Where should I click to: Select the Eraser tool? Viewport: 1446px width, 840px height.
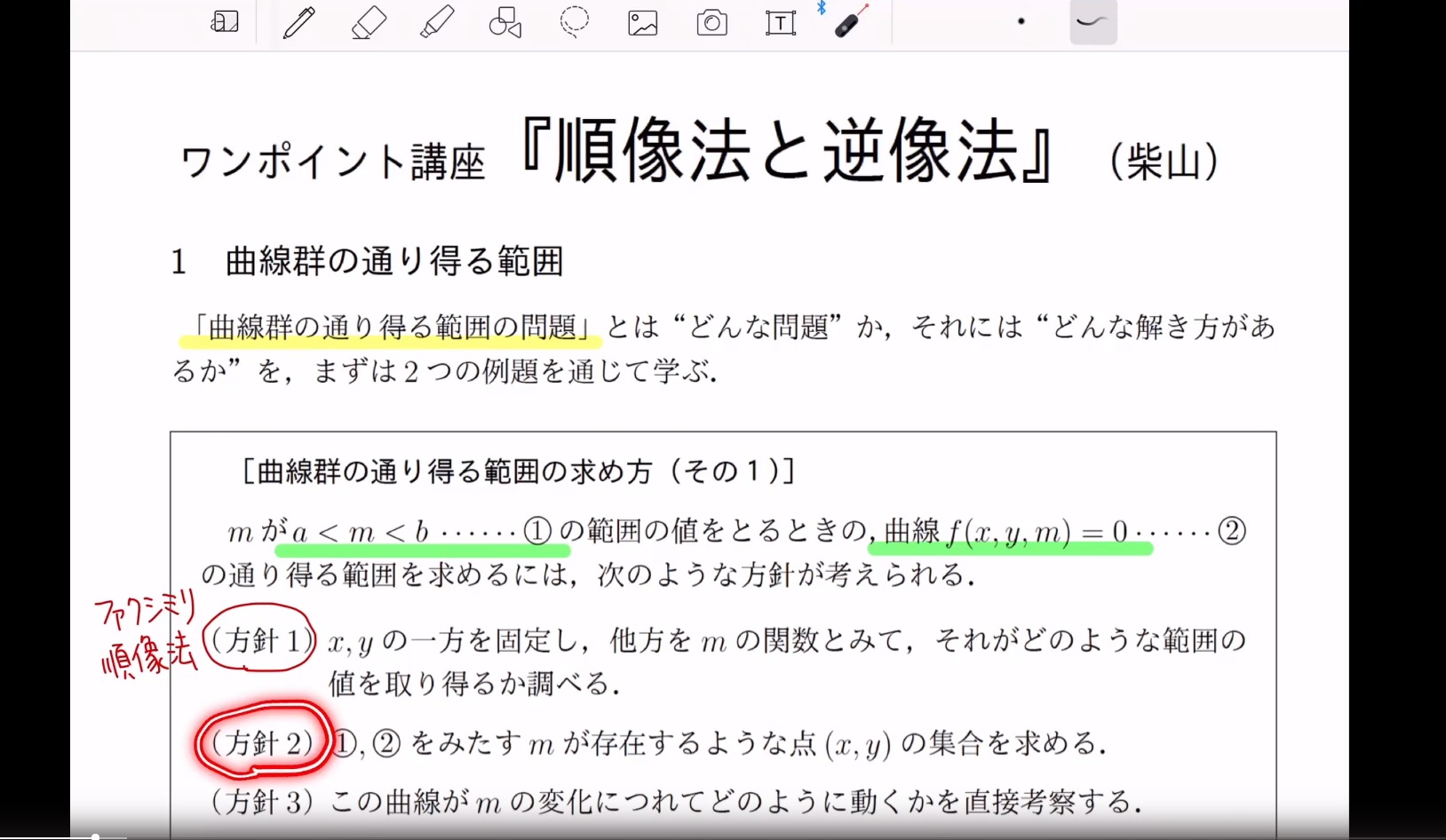coord(369,22)
